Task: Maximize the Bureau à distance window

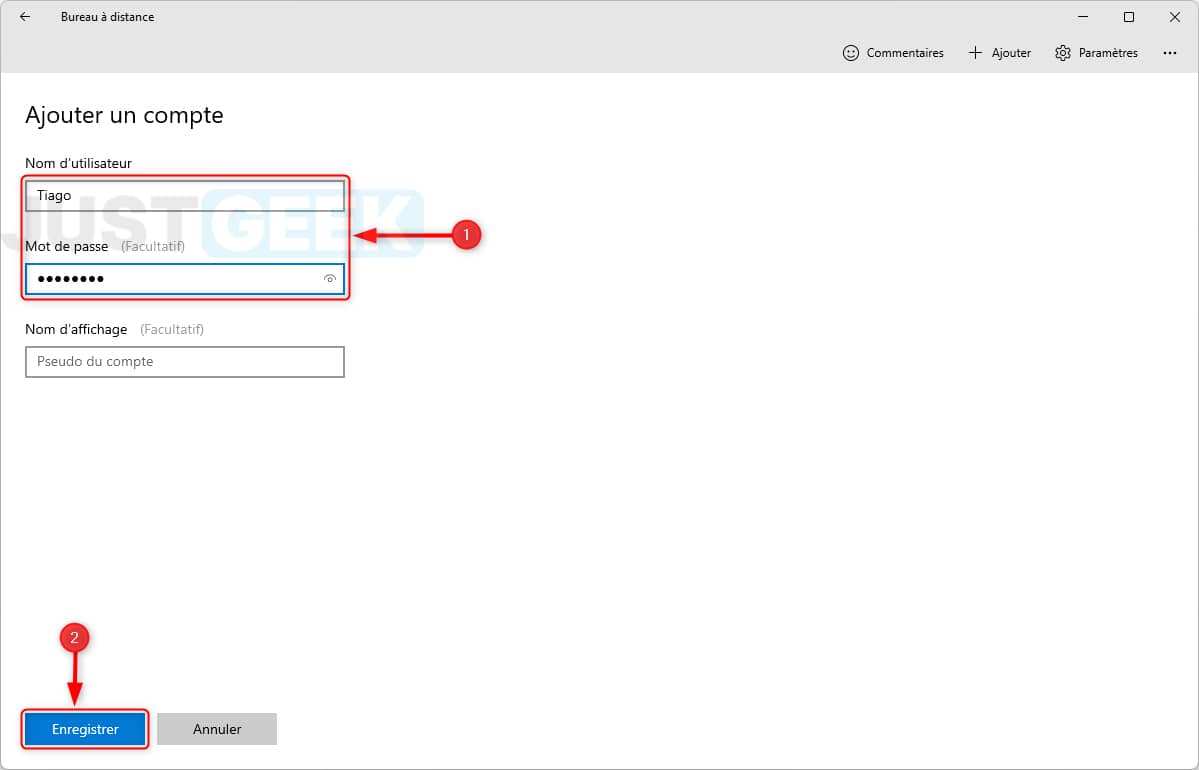Action: click(x=1129, y=17)
